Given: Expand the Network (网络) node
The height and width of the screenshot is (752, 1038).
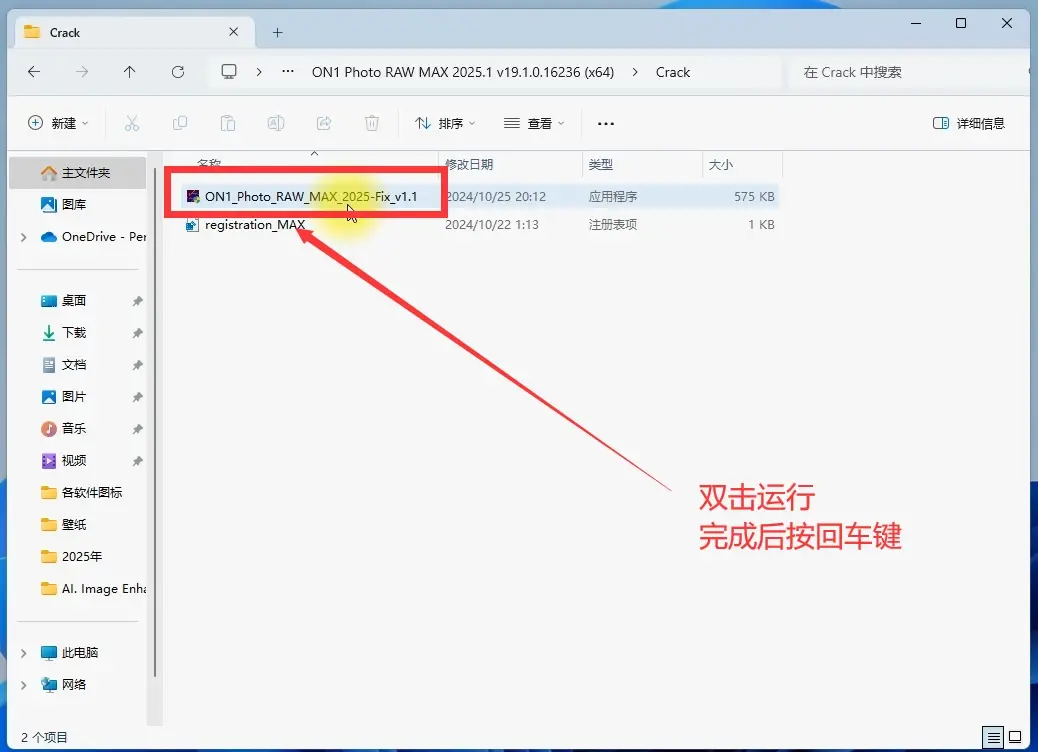Looking at the screenshot, I should 24,685.
